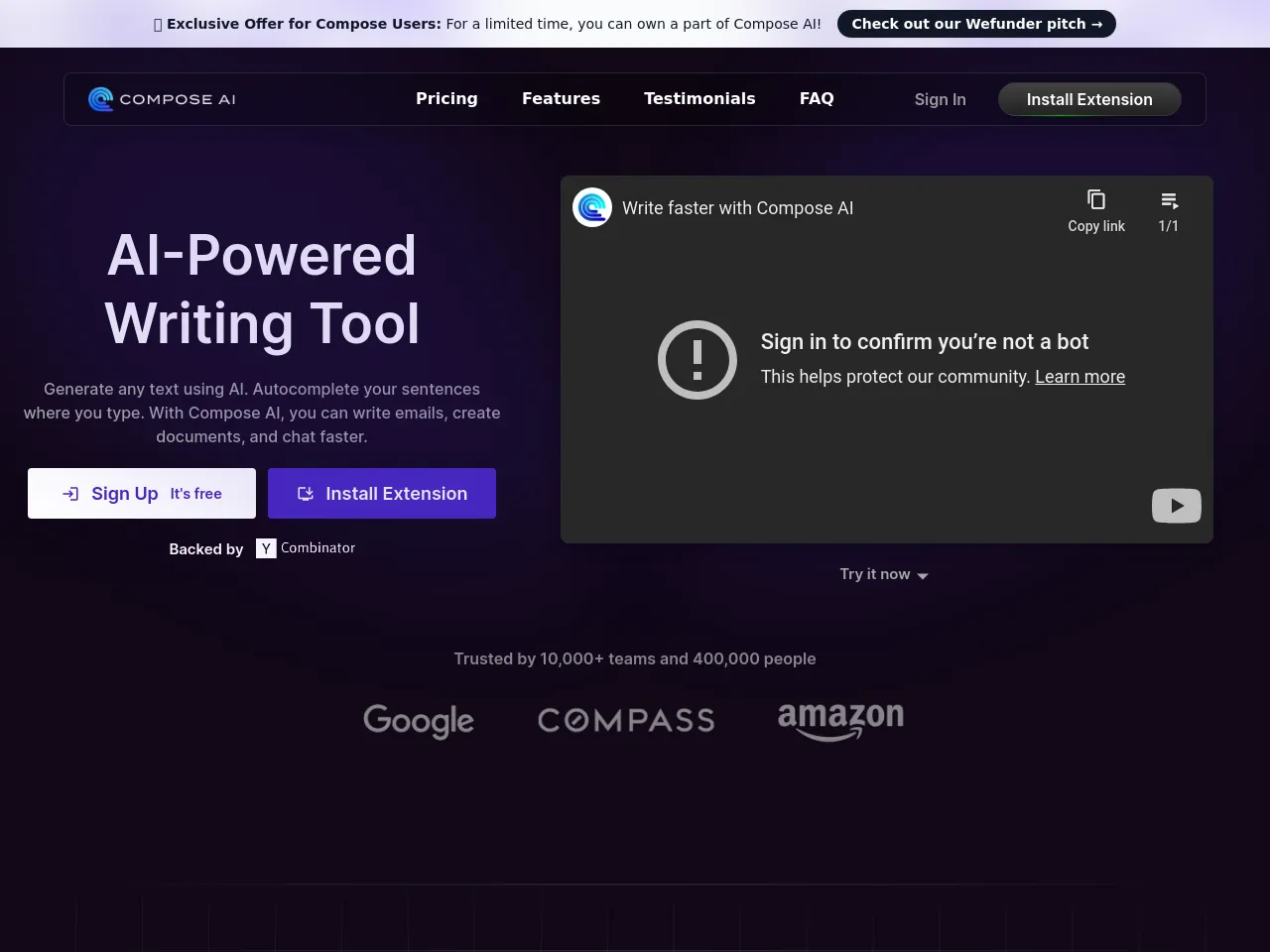Image resolution: width=1270 pixels, height=952 pixels.
Task: Open the Wefunder pitch banner button
Action: [x=976, y=24]
